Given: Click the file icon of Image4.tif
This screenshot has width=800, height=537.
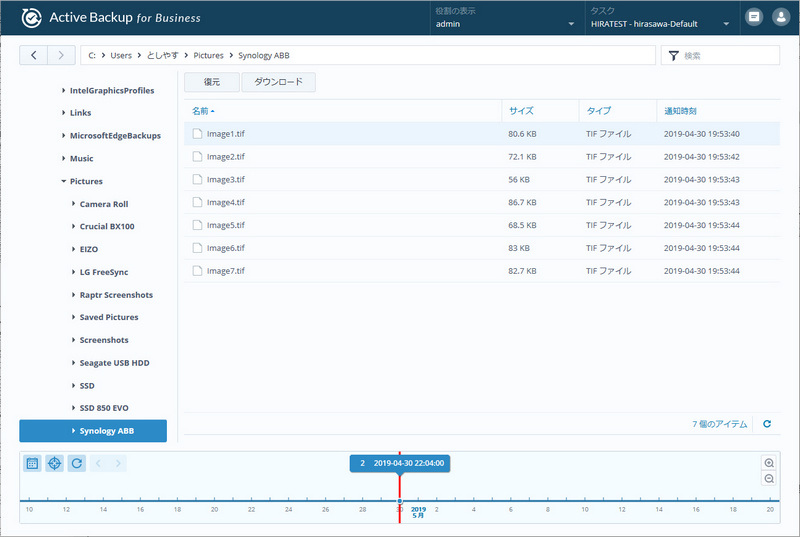Looking at the screenshot, I should click(197, 202).
